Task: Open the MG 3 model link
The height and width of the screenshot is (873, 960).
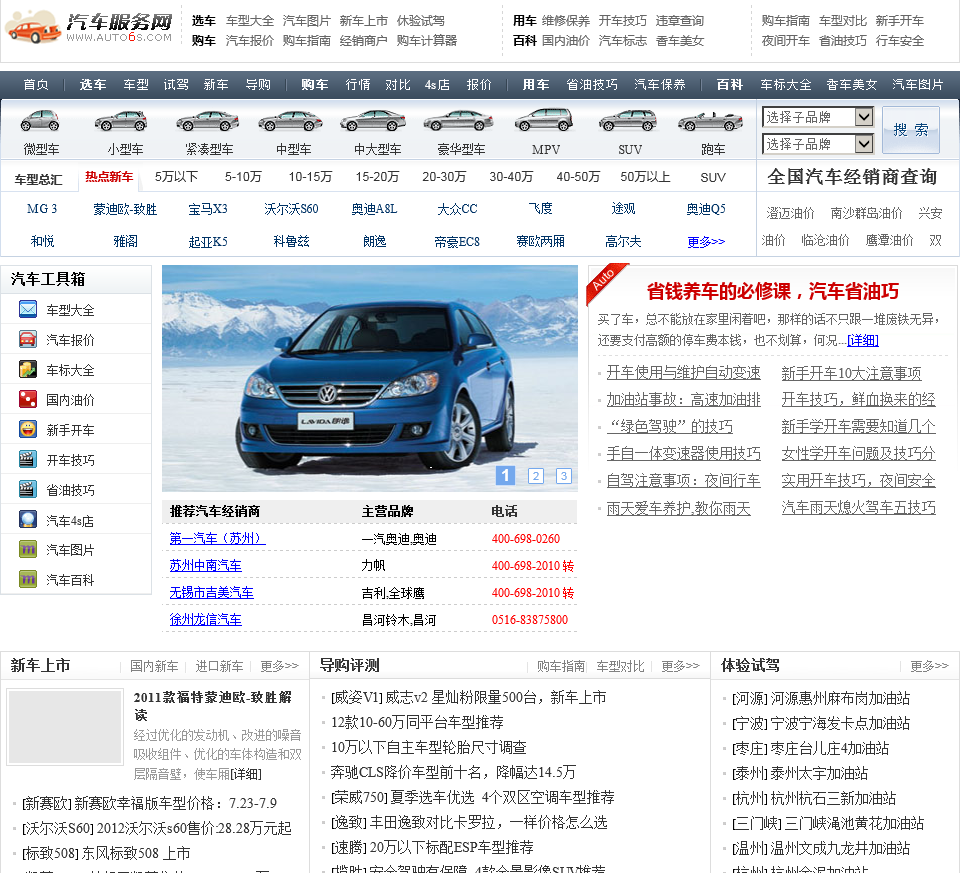Action: point(42,209)
